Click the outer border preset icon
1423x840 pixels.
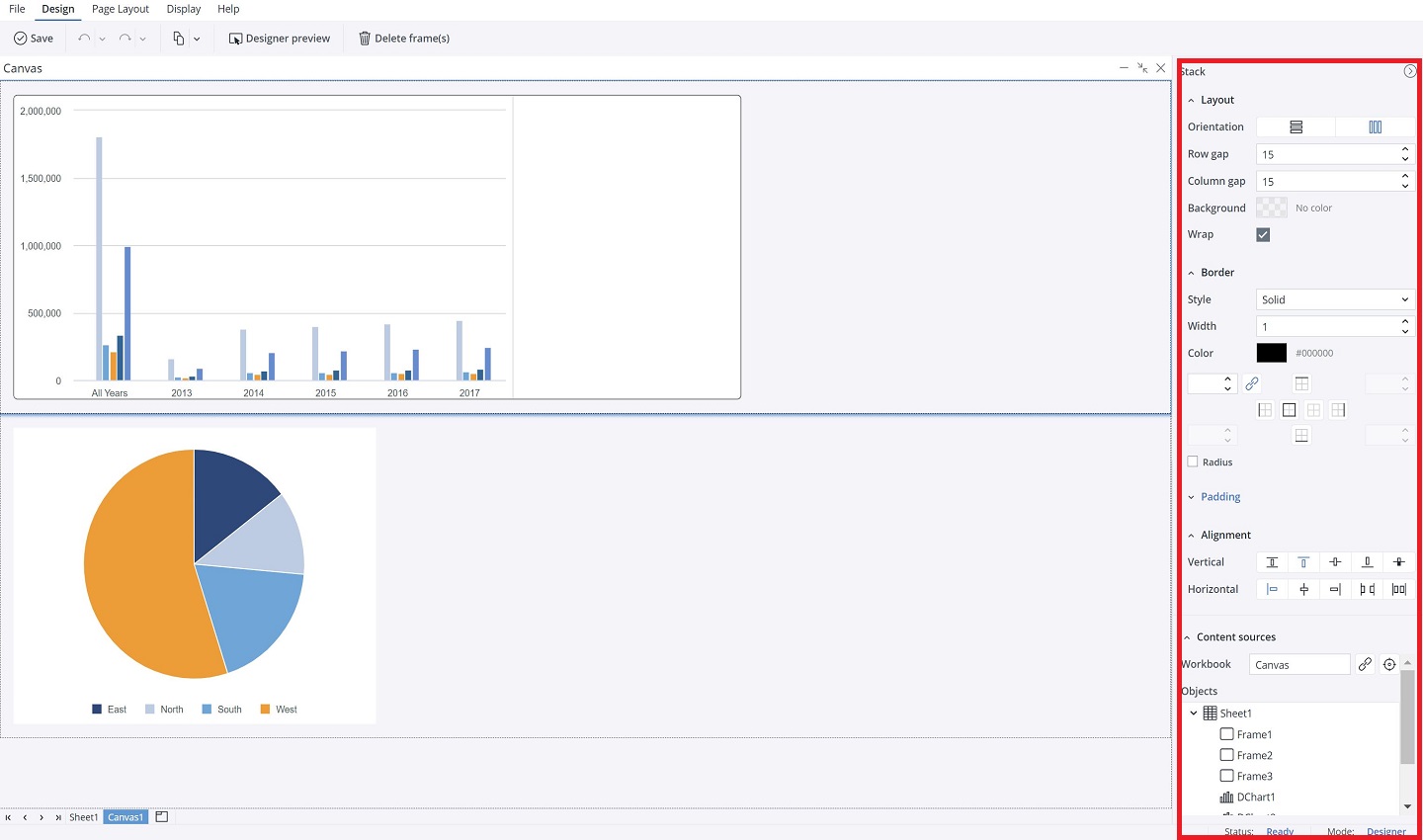tap(1289, 409)
